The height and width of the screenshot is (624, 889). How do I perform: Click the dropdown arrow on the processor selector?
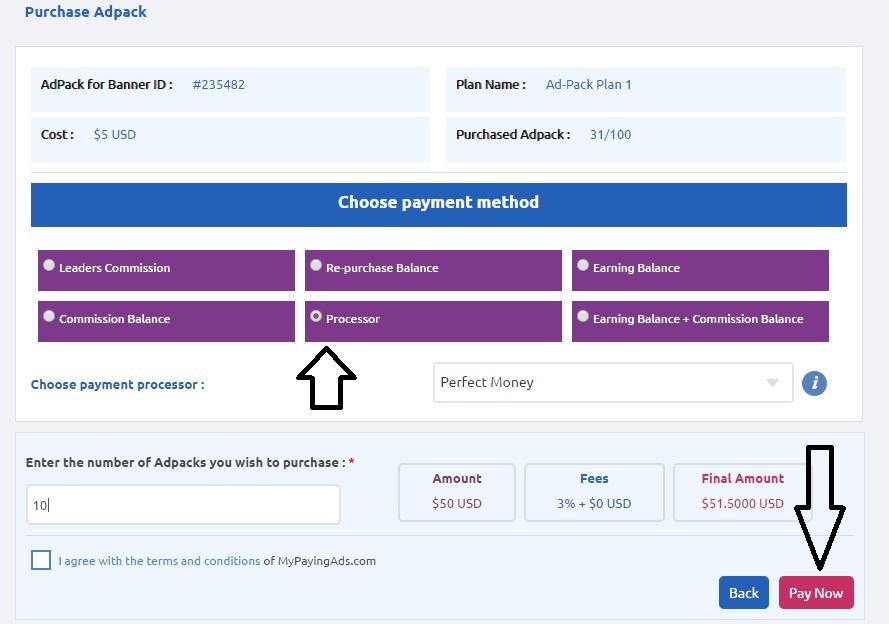tap(771, 383)
